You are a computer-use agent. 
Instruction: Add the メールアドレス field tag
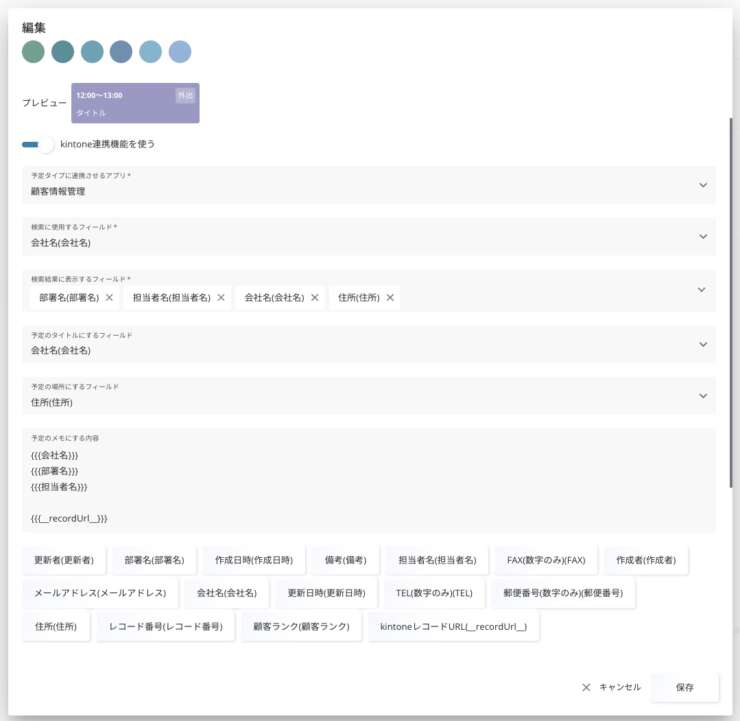click(x=100, y=593)
